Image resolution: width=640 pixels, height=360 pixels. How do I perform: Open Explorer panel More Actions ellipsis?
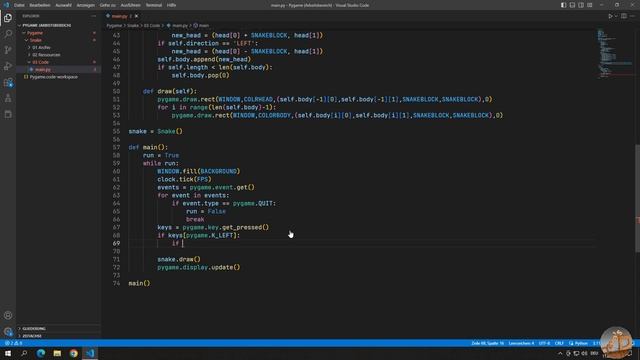93,16
